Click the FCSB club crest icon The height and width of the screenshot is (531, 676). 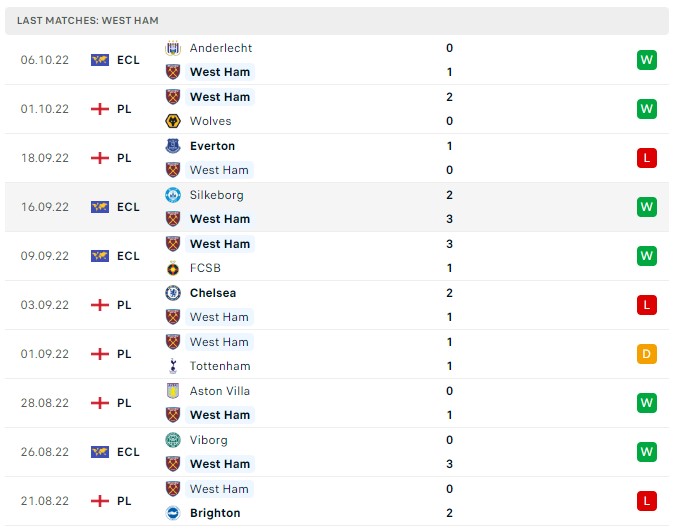coord(172,268)
